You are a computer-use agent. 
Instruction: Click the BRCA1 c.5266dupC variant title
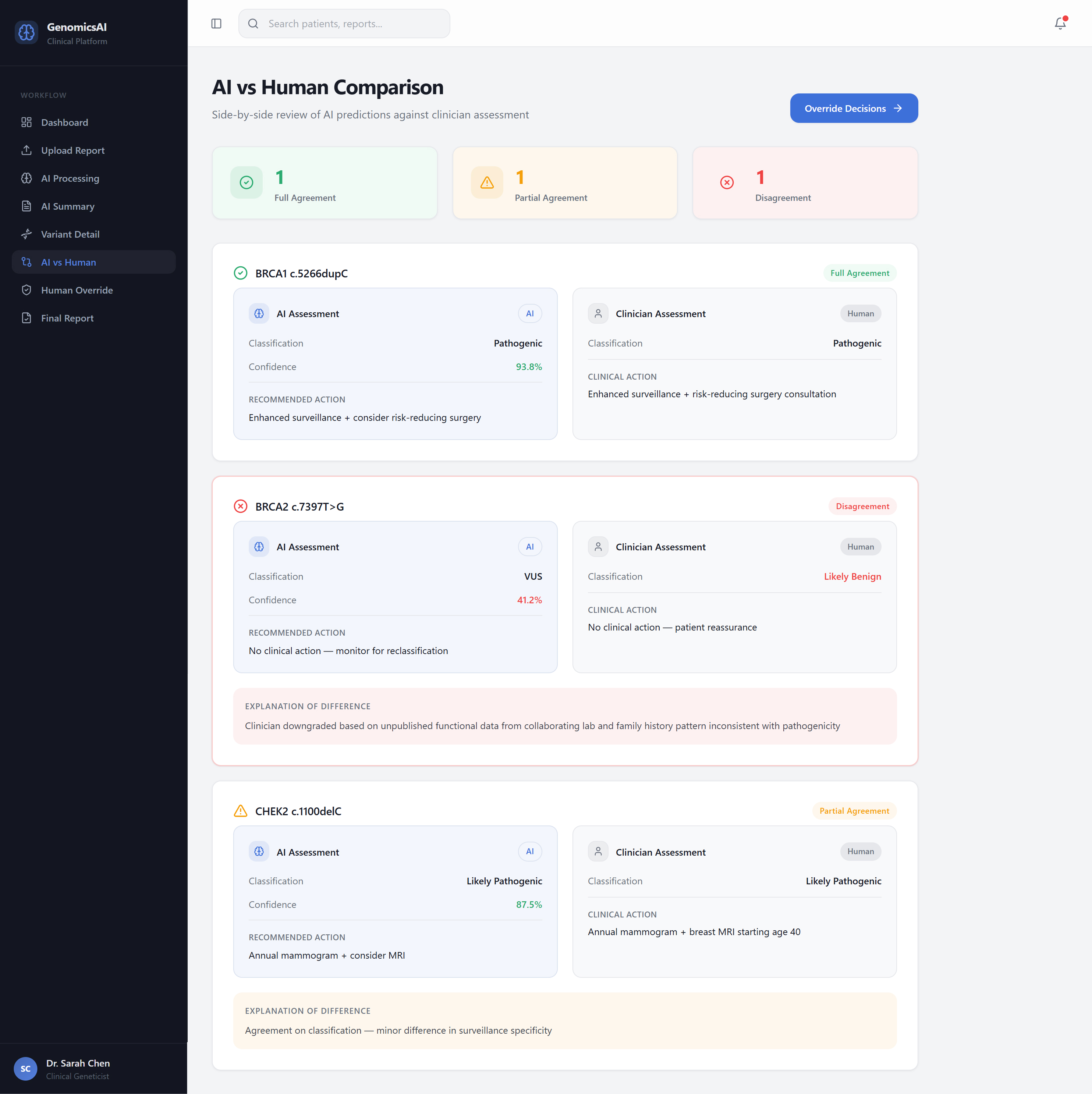click(301, 274)
